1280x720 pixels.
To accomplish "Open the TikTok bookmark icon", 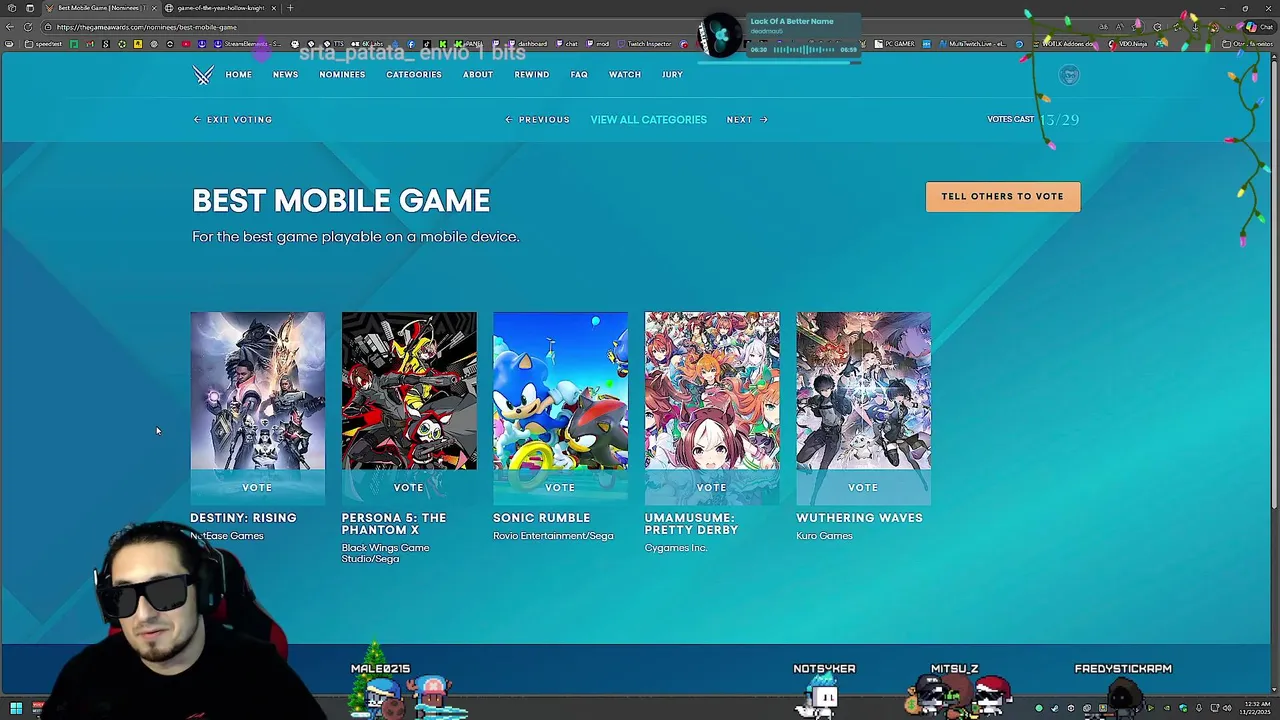I will point(426,44).
